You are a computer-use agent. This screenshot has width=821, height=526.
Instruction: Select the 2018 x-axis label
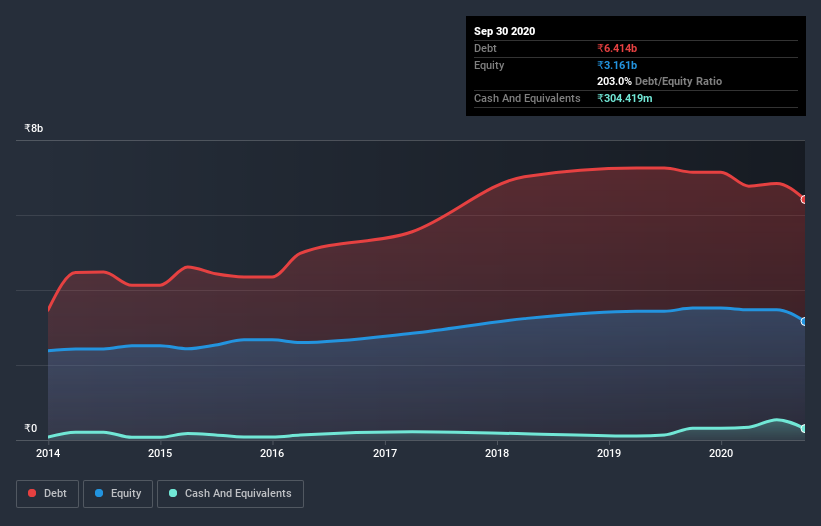pyautogui.click(x=496, y=453)
